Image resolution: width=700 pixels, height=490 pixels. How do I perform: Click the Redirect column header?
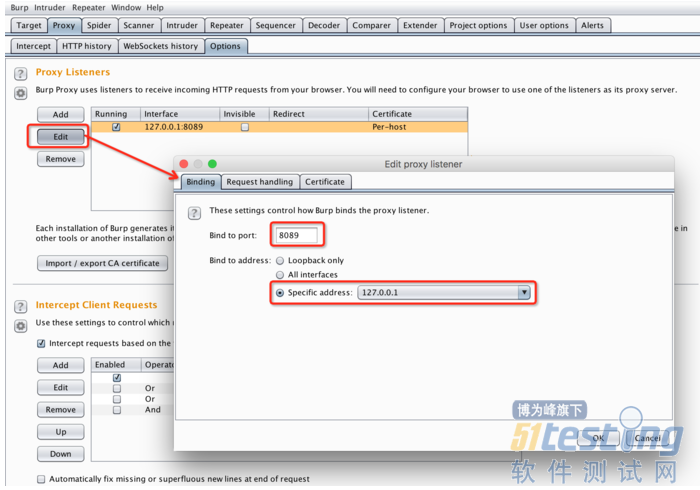[x=319, y=114]
